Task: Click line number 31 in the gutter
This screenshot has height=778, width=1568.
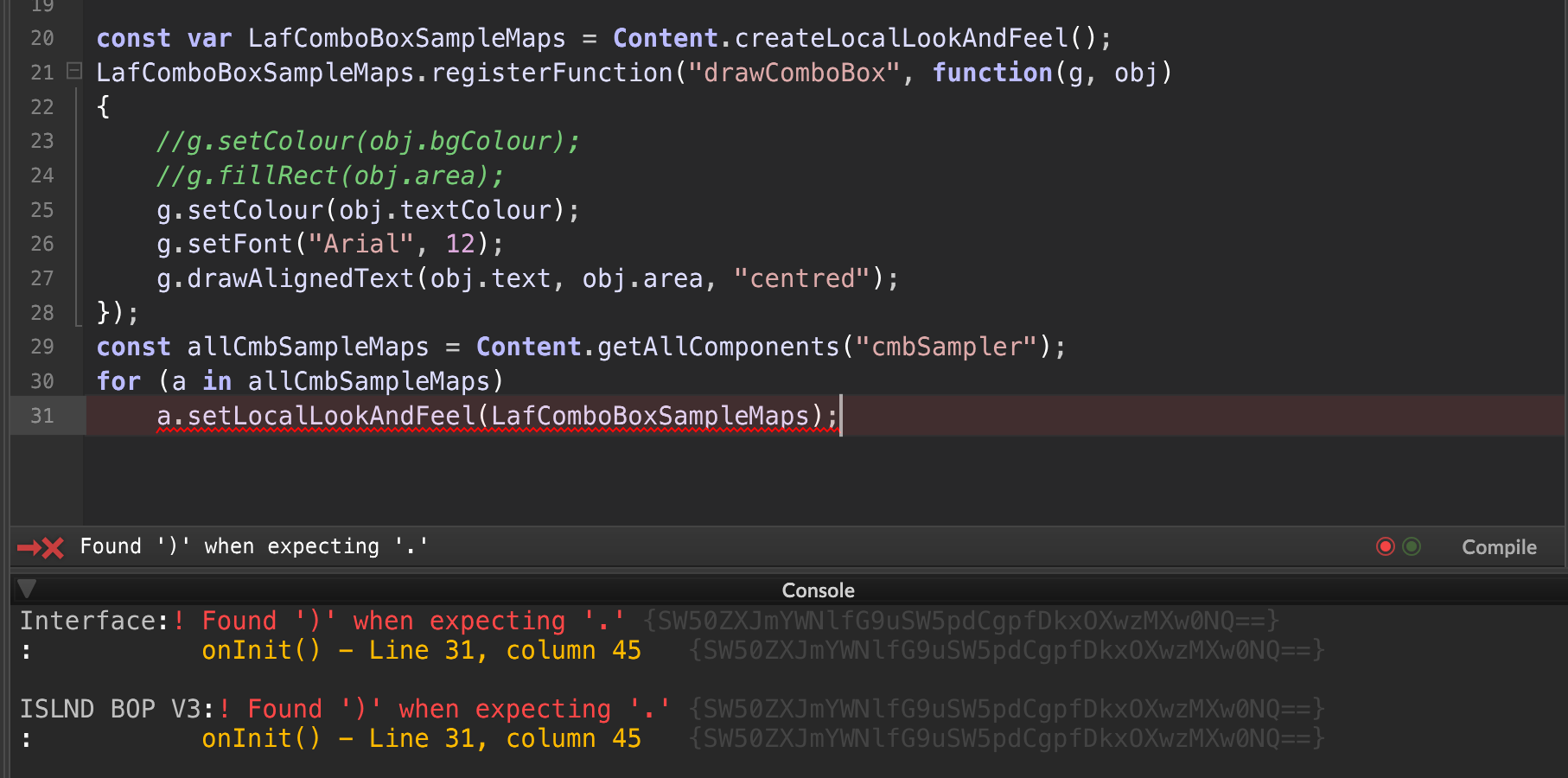Action: [x=42, y=416]
